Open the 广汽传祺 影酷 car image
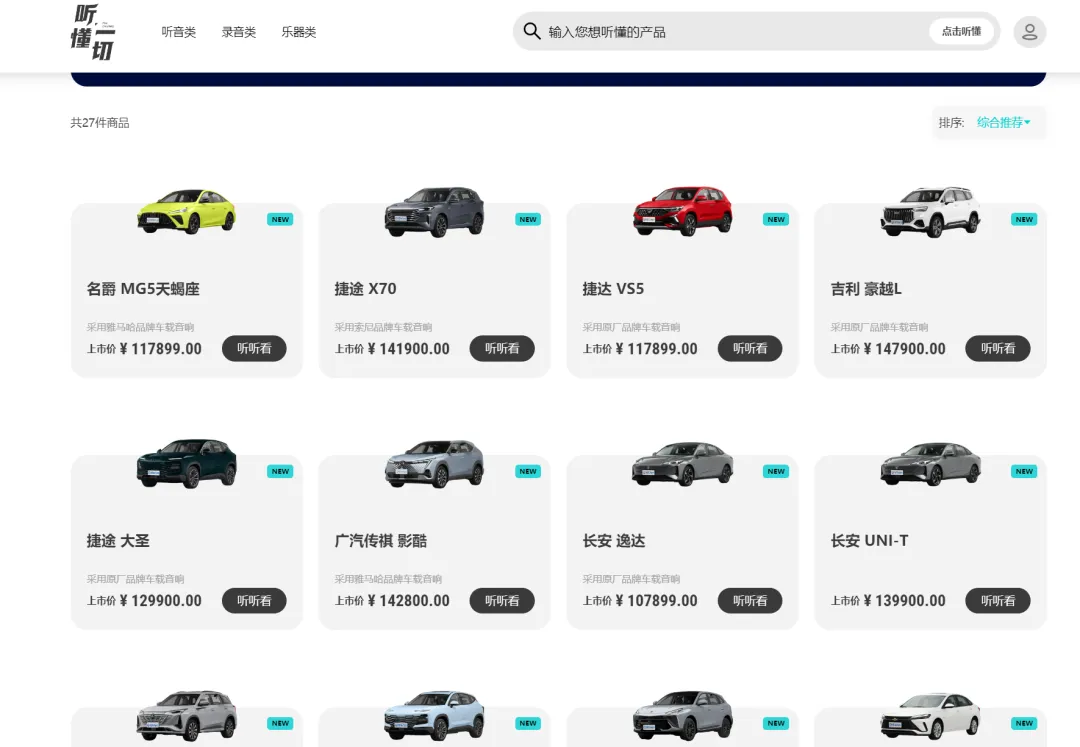This screenshot has height=747, width=1080. (435, 464)
